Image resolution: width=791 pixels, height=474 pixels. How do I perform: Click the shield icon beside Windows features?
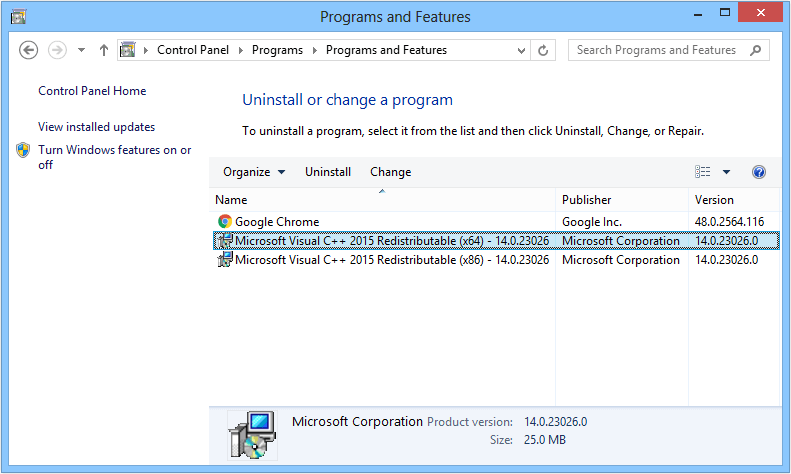click(23, 150)
